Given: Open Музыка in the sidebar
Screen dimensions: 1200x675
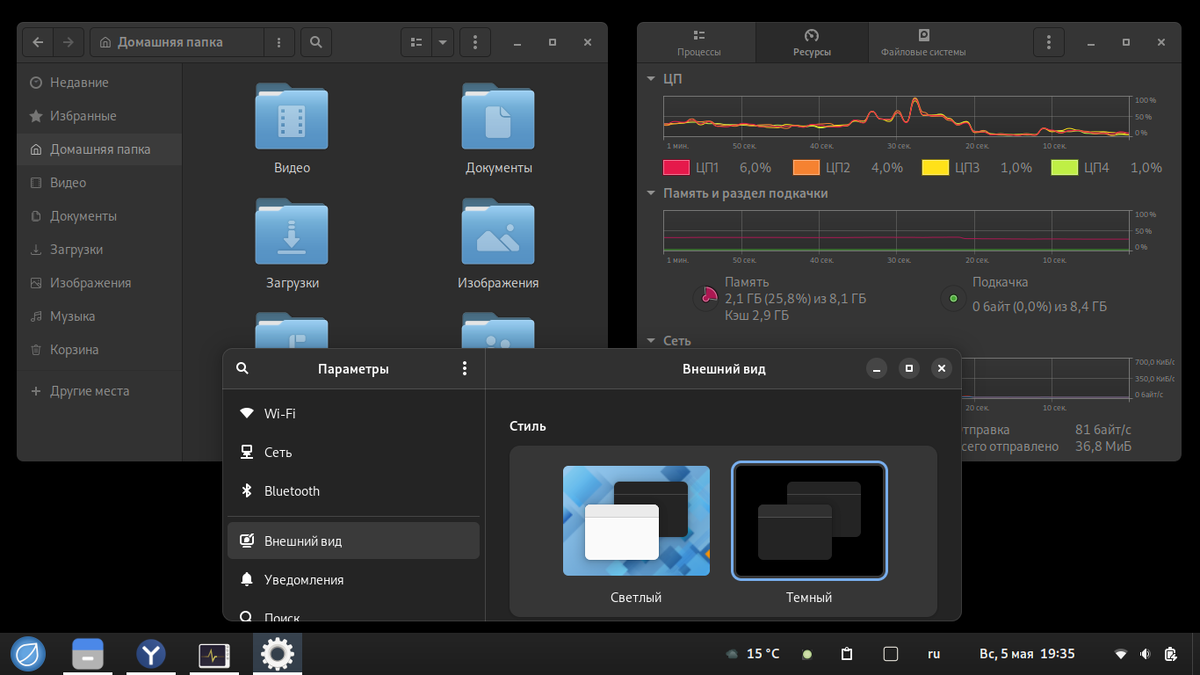Looking at the screenshot, I should pos(99,316).
